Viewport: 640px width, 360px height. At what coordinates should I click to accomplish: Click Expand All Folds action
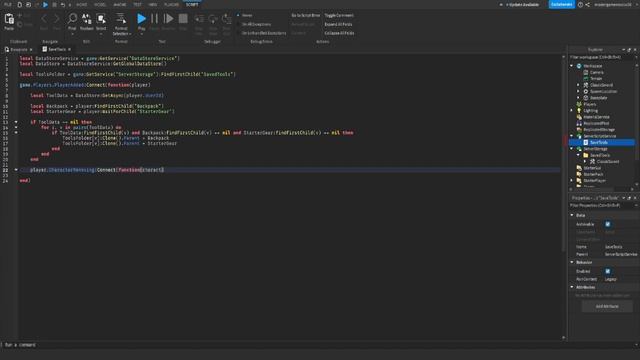[x=338, y=24]
